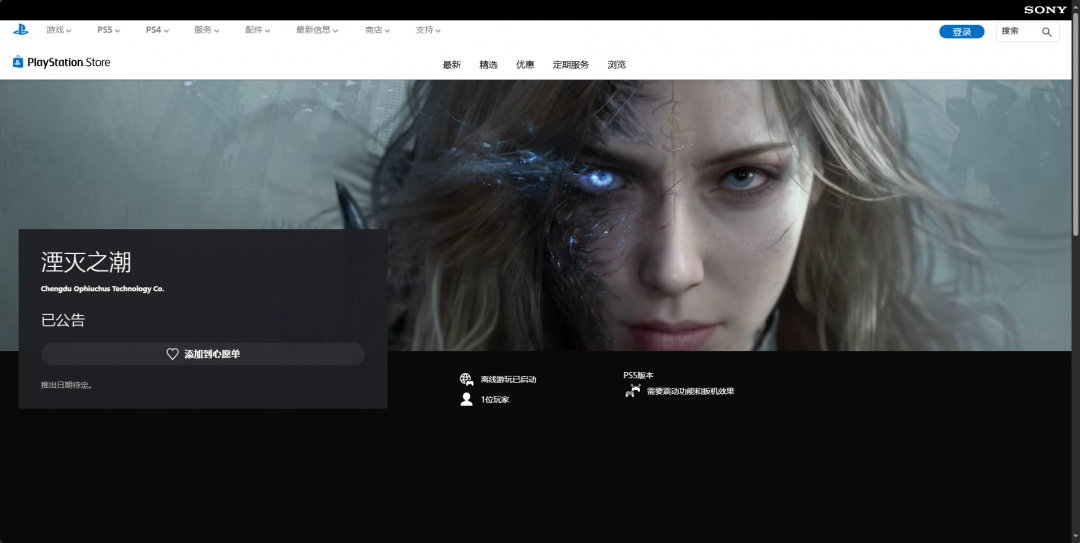Expand the 游戏 dropdown menu
The height and width of the screenshot is (543, 1080).
click(59, 30)
